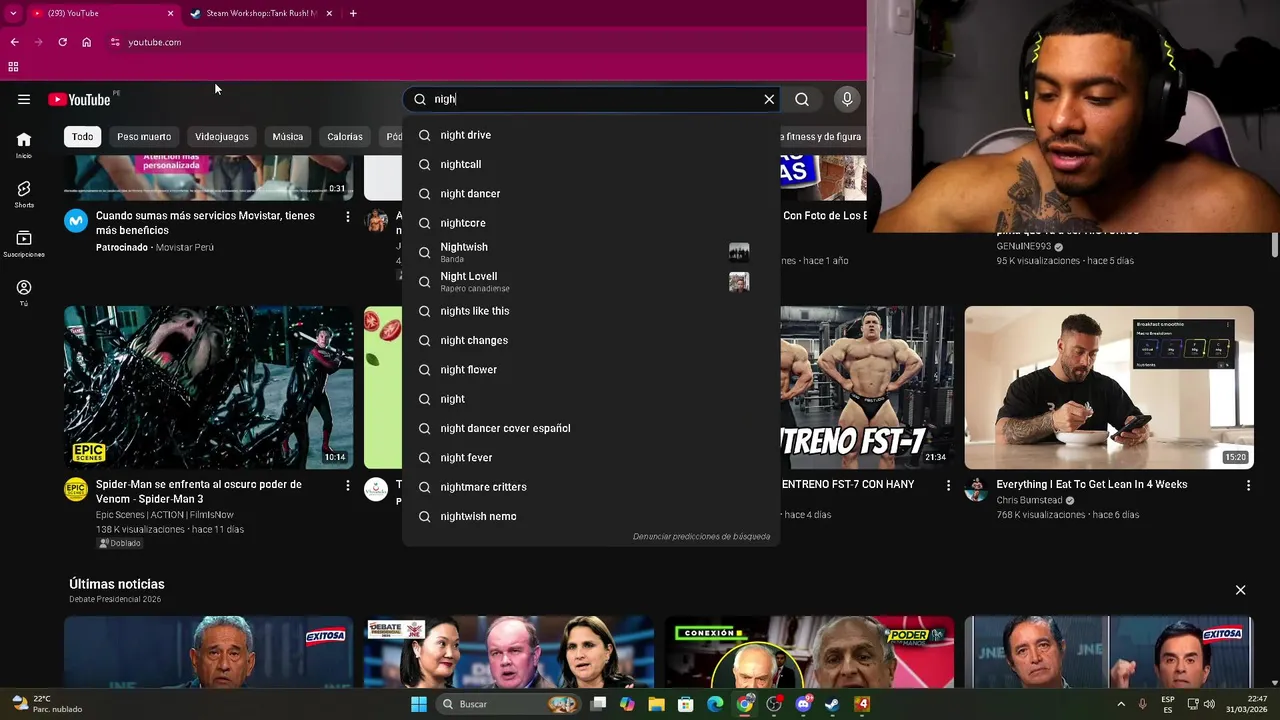Click the taskbar Buscar search box

(x=509, y=704)
